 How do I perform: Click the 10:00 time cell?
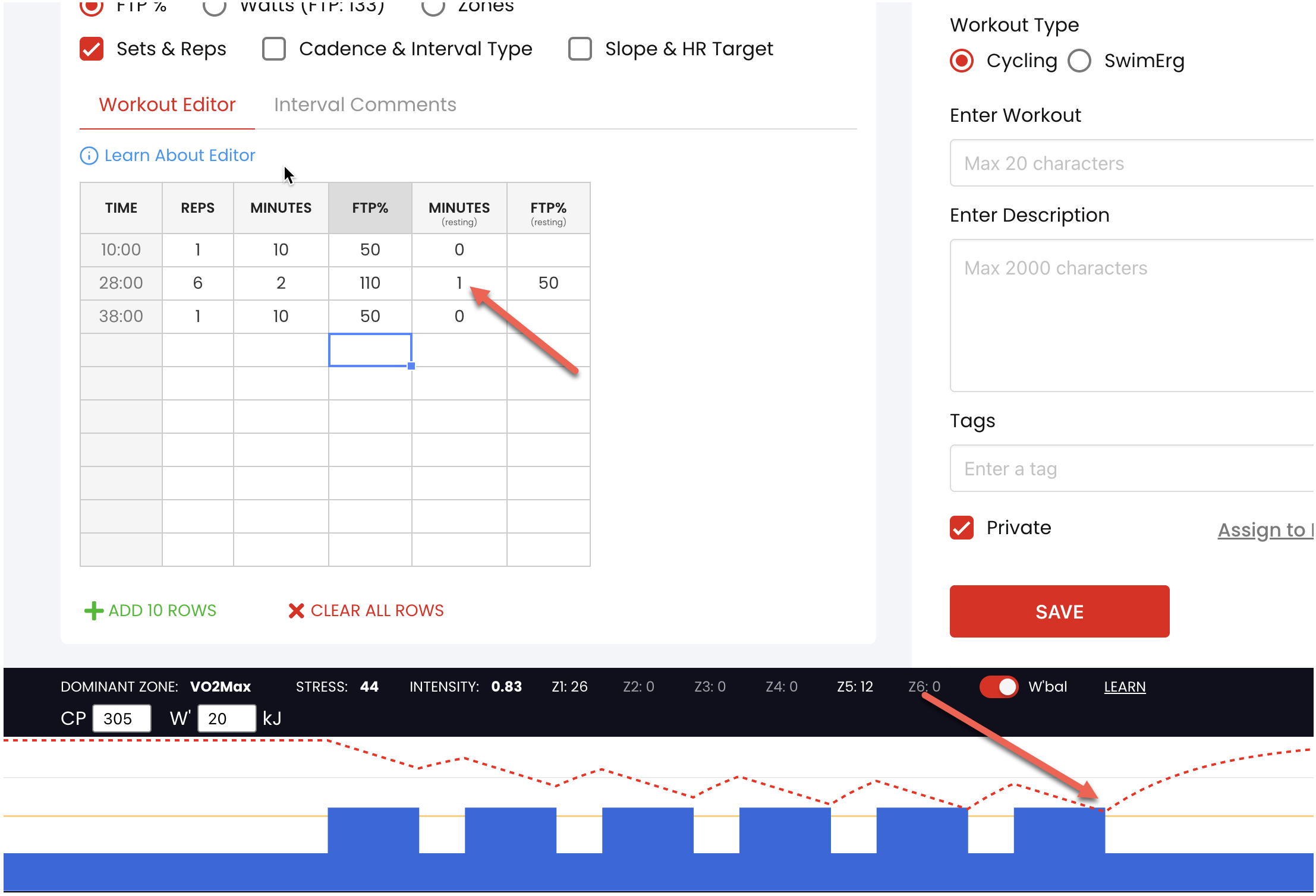click(x=121, y=250)
